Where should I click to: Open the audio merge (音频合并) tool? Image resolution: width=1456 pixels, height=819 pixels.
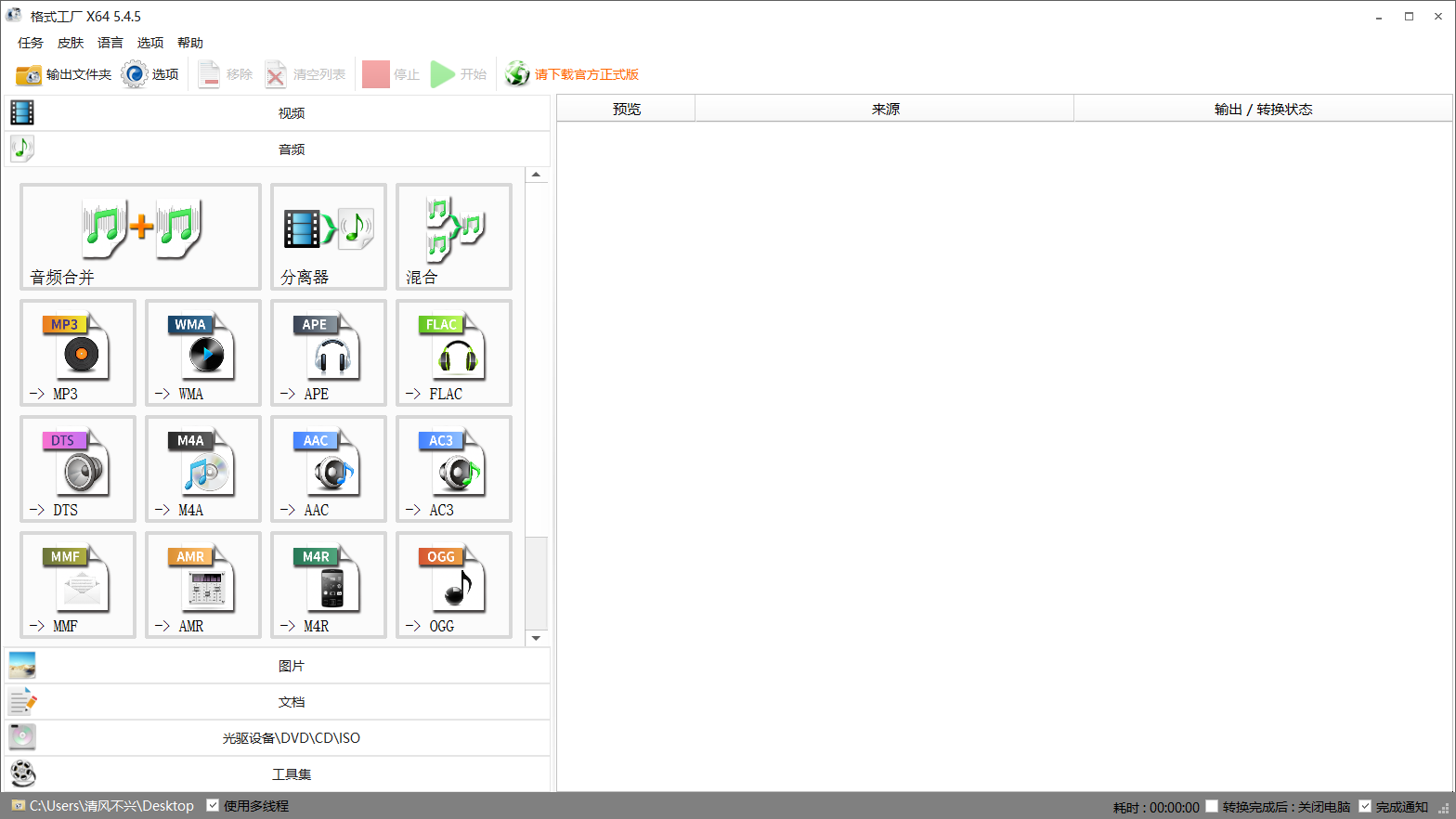(x=140, y=237)
